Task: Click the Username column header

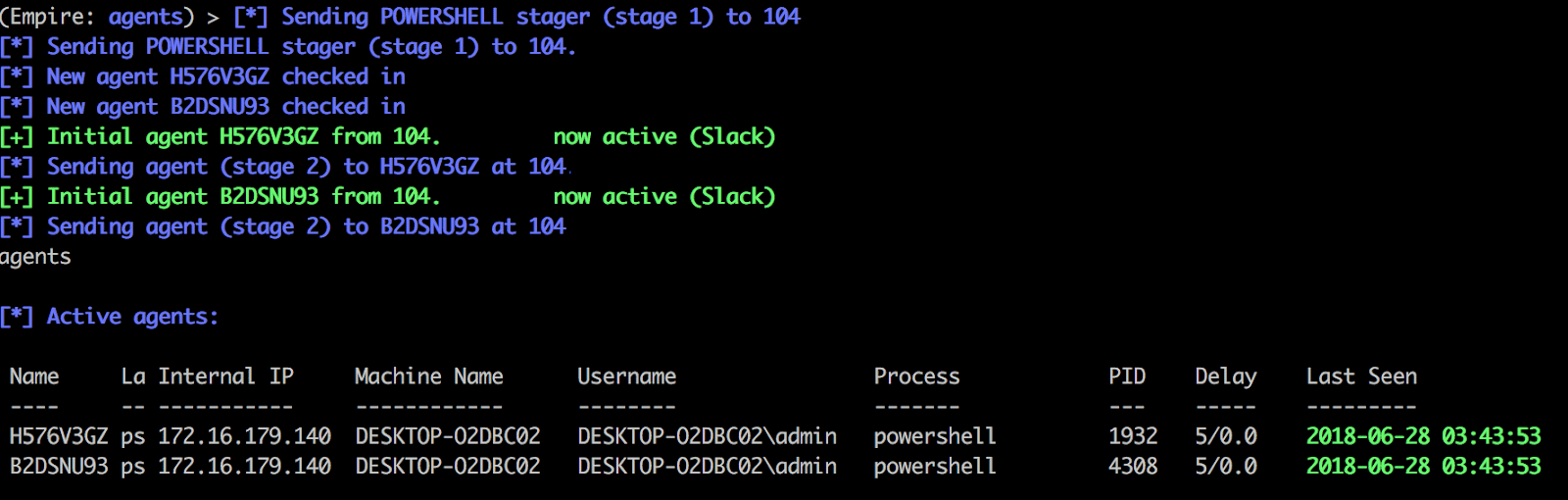Action: coord(626,376)
